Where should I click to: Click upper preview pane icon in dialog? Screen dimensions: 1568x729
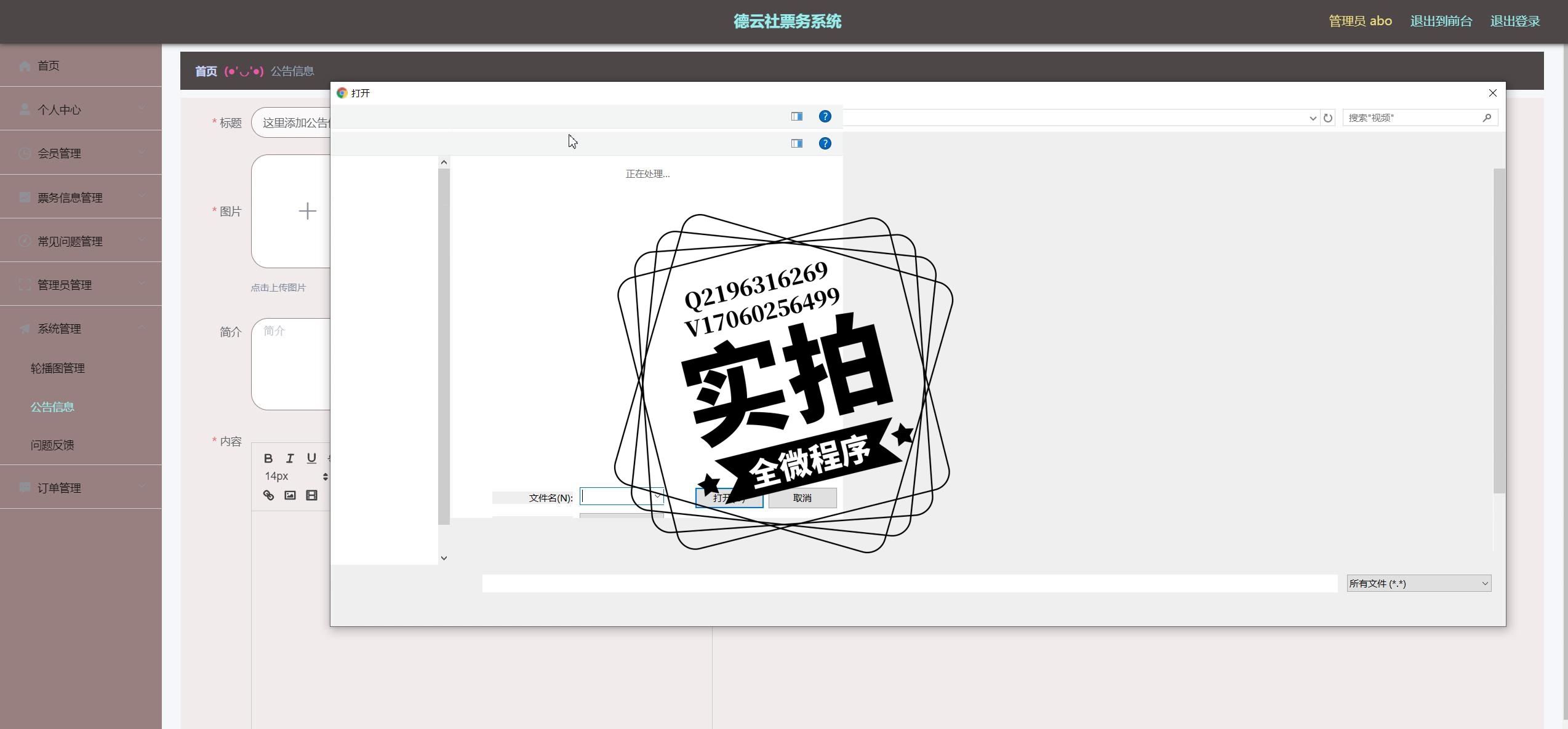pyautogui.click(x=797, y=116)
